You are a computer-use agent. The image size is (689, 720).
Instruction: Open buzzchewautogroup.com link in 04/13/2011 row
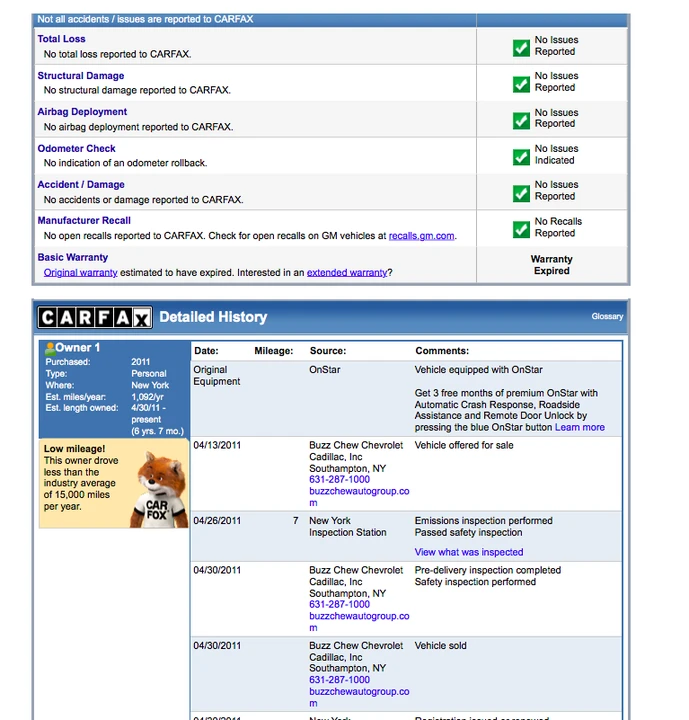click(359, 497)
